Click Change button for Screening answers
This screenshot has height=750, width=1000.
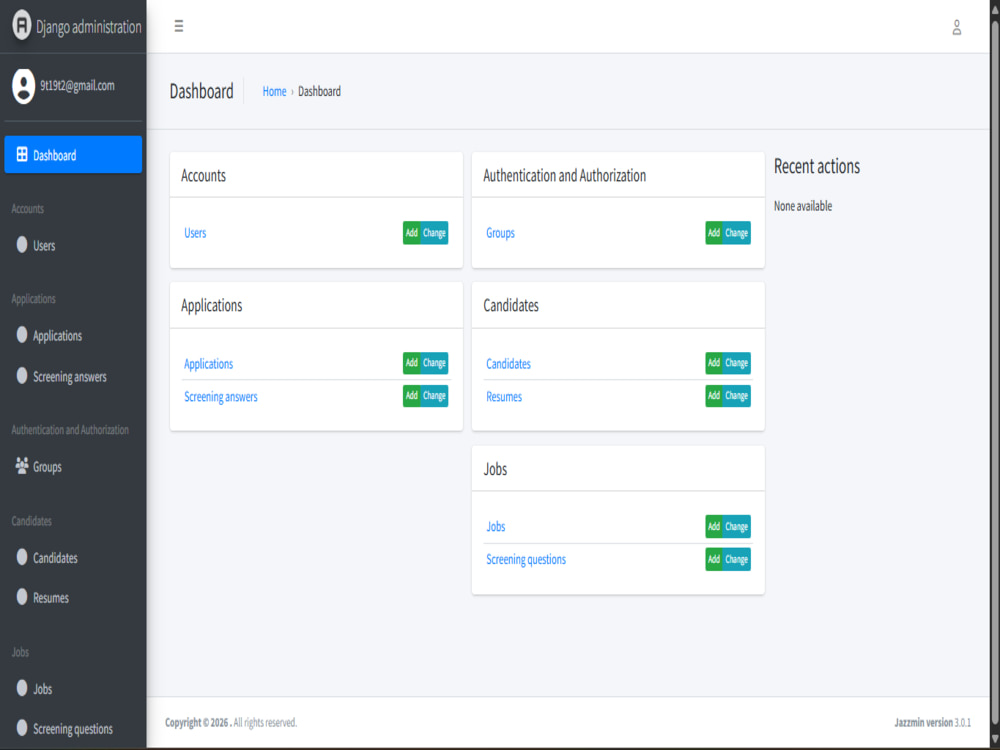[x=434, y=395]
